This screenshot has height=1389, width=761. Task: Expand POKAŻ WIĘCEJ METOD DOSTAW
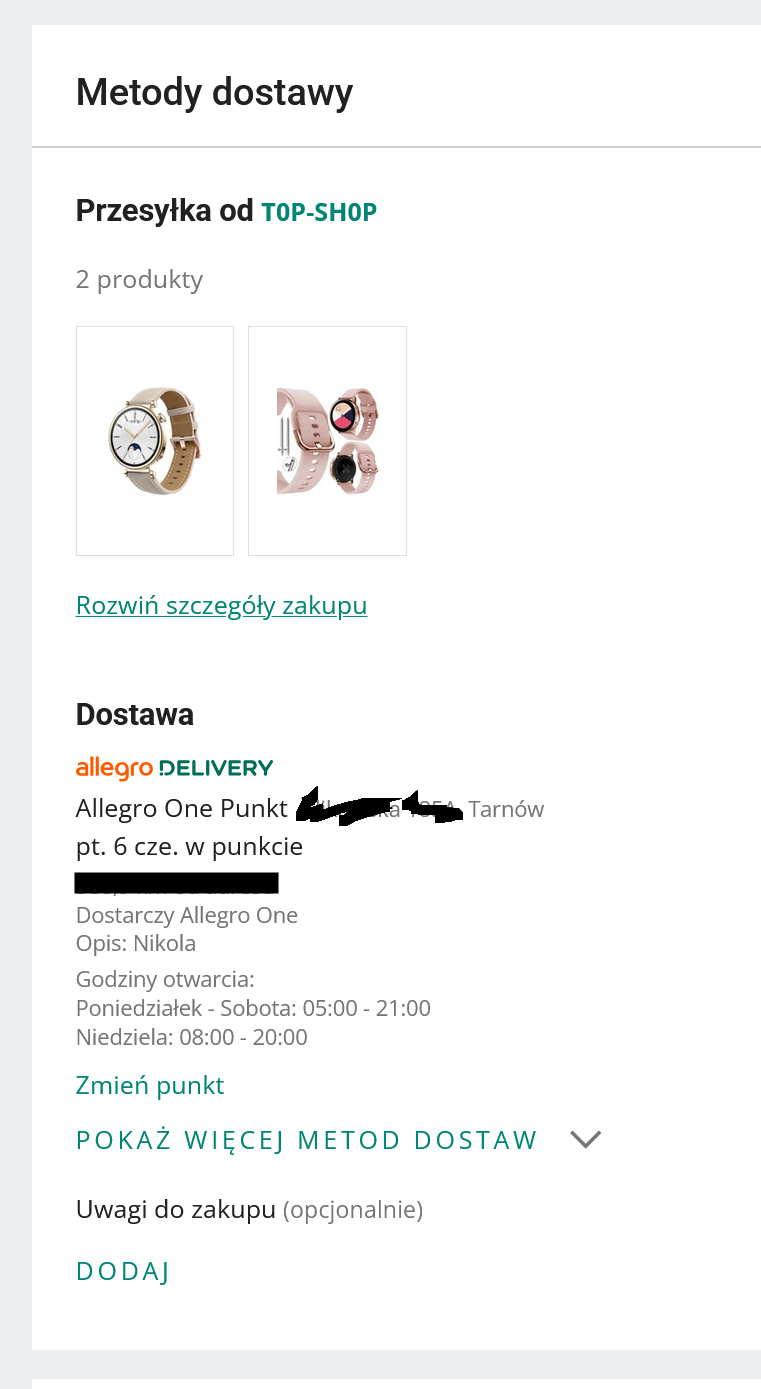tap(307, 1140)
